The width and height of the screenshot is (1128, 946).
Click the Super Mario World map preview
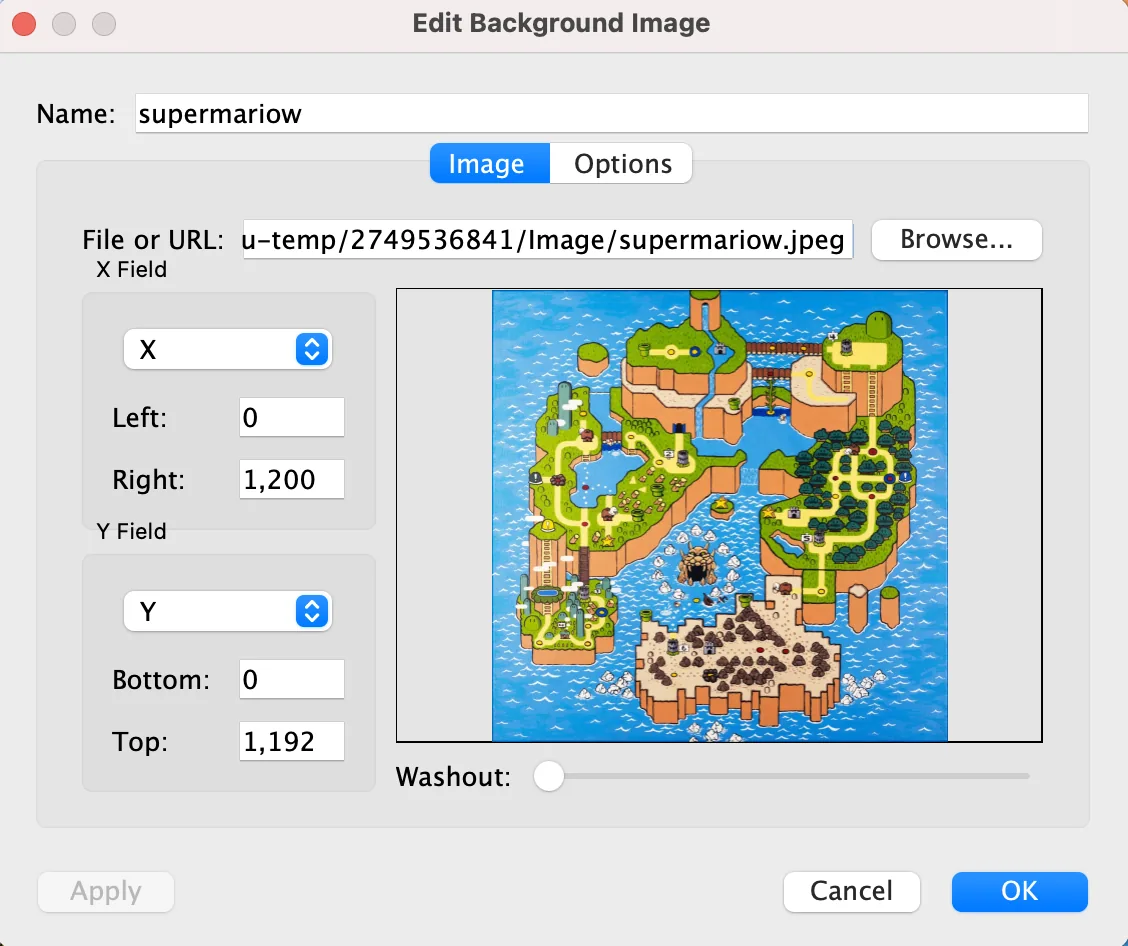[719, 515]
